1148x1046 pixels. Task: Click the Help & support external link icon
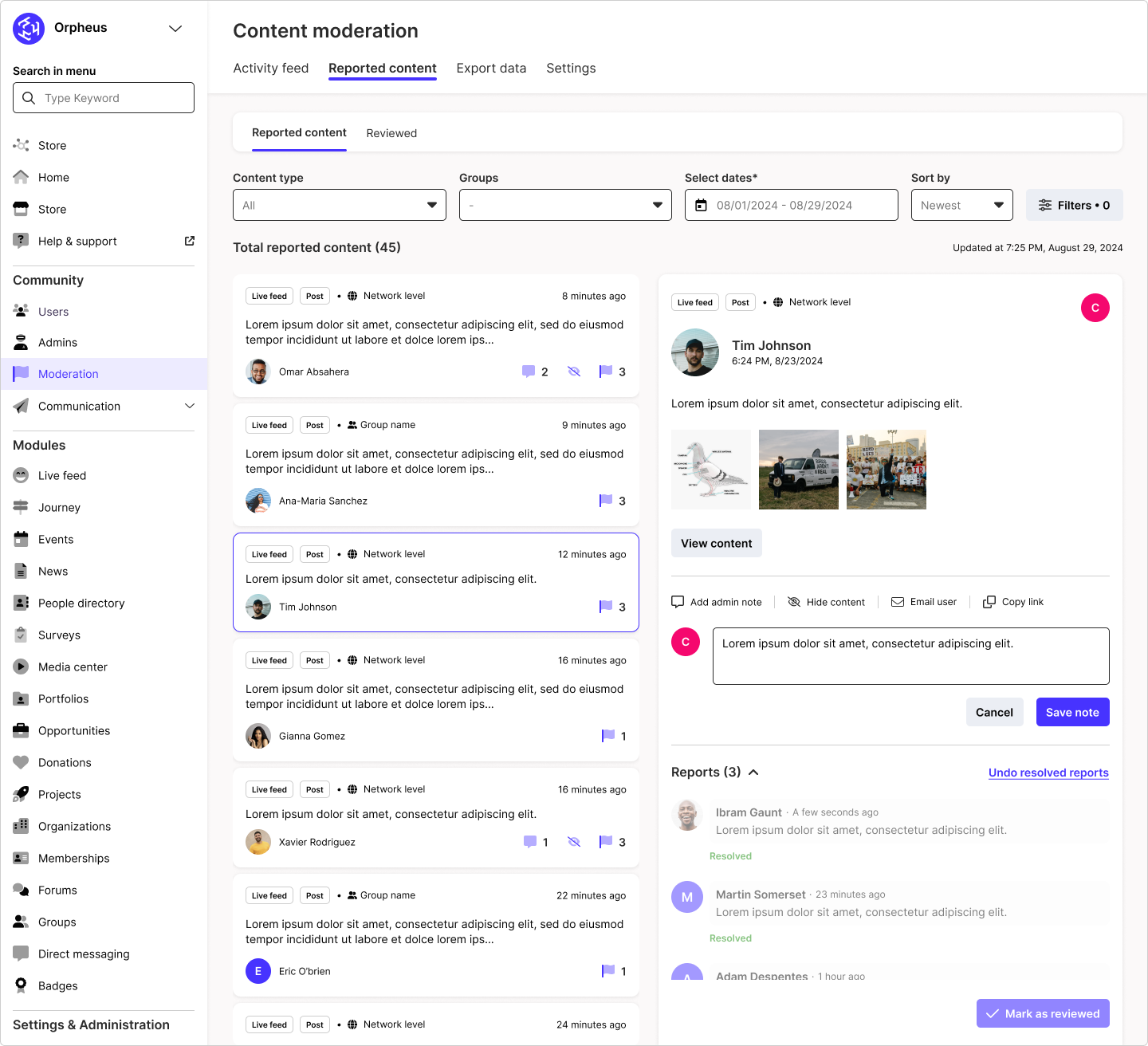click(190, 241)
